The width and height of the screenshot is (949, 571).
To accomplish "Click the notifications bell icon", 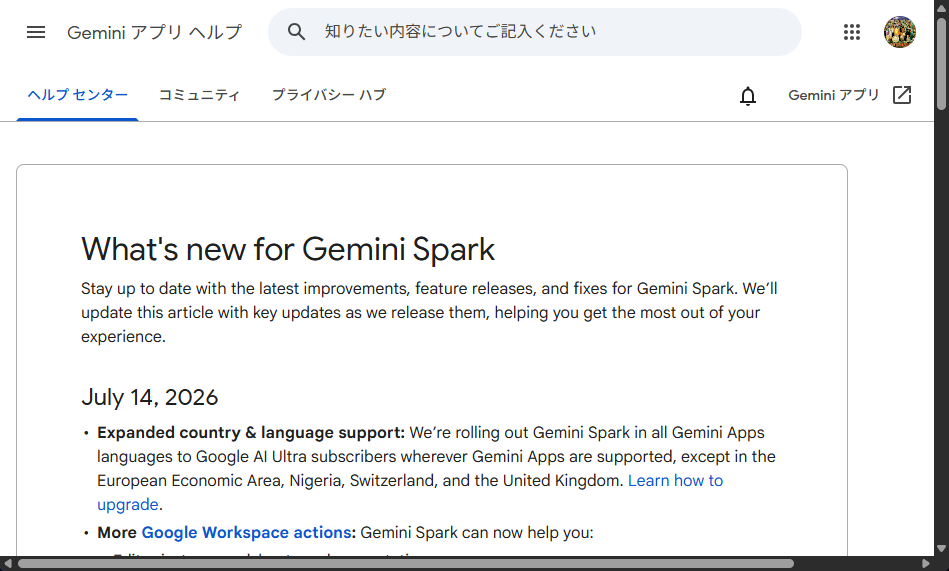I will click(x=748, y=96).
